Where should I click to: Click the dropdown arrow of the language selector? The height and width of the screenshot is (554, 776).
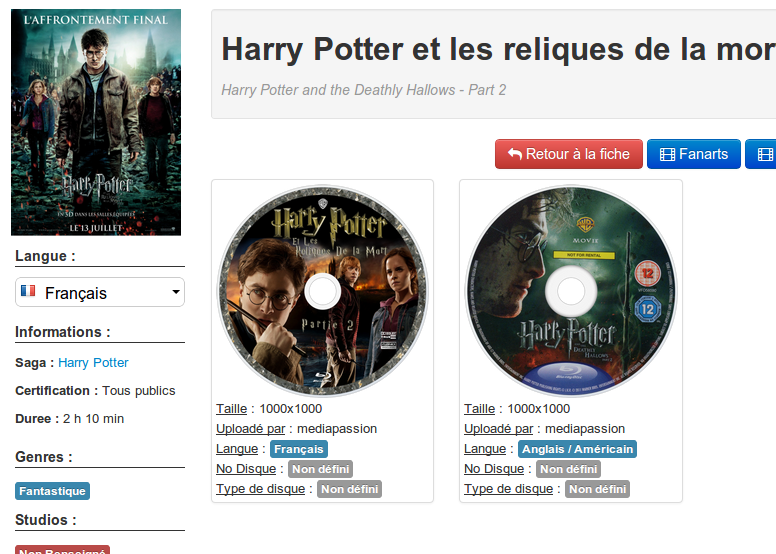(x=176, y=292)
